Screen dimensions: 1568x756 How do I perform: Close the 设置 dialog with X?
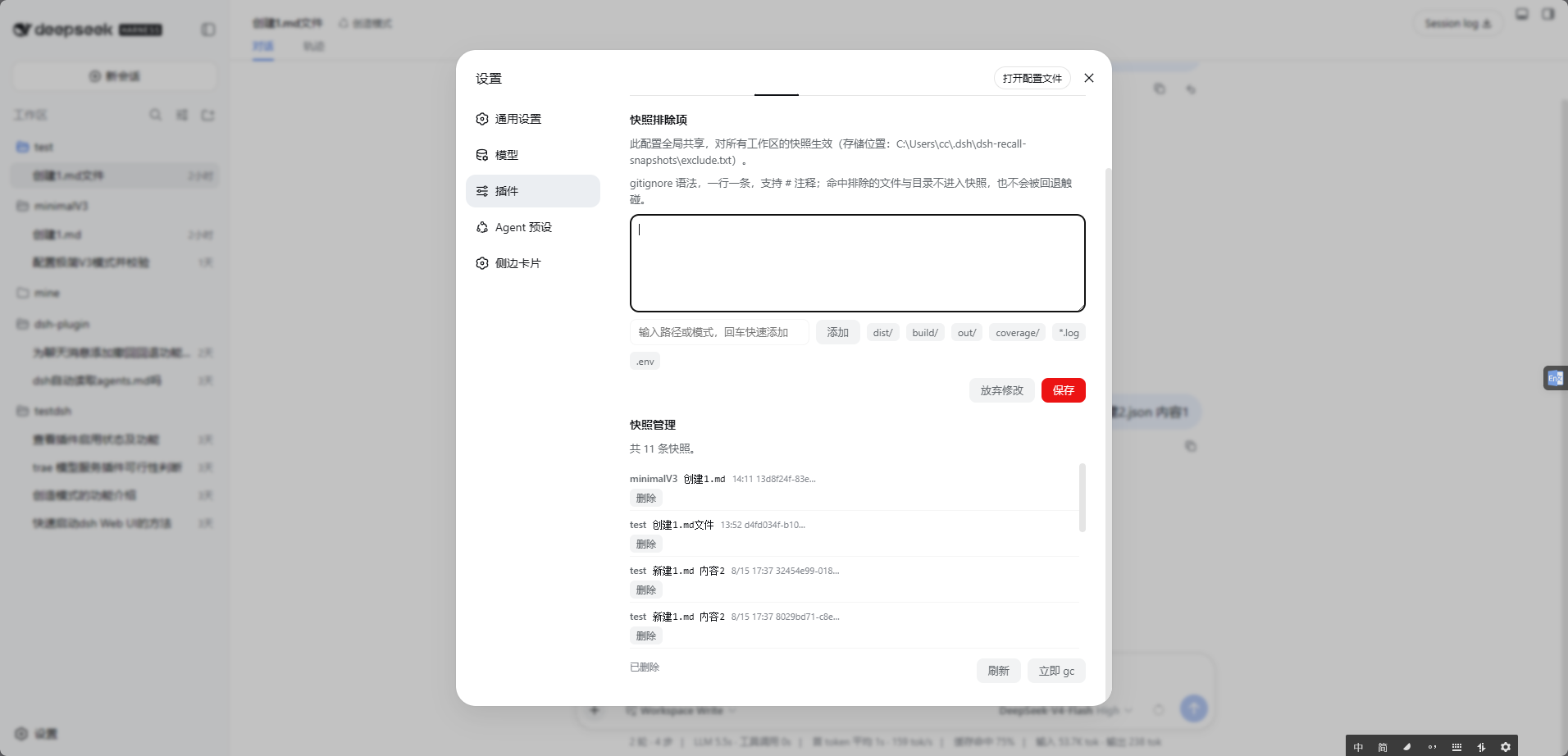pyautogui.click(x=1089, y=78)
